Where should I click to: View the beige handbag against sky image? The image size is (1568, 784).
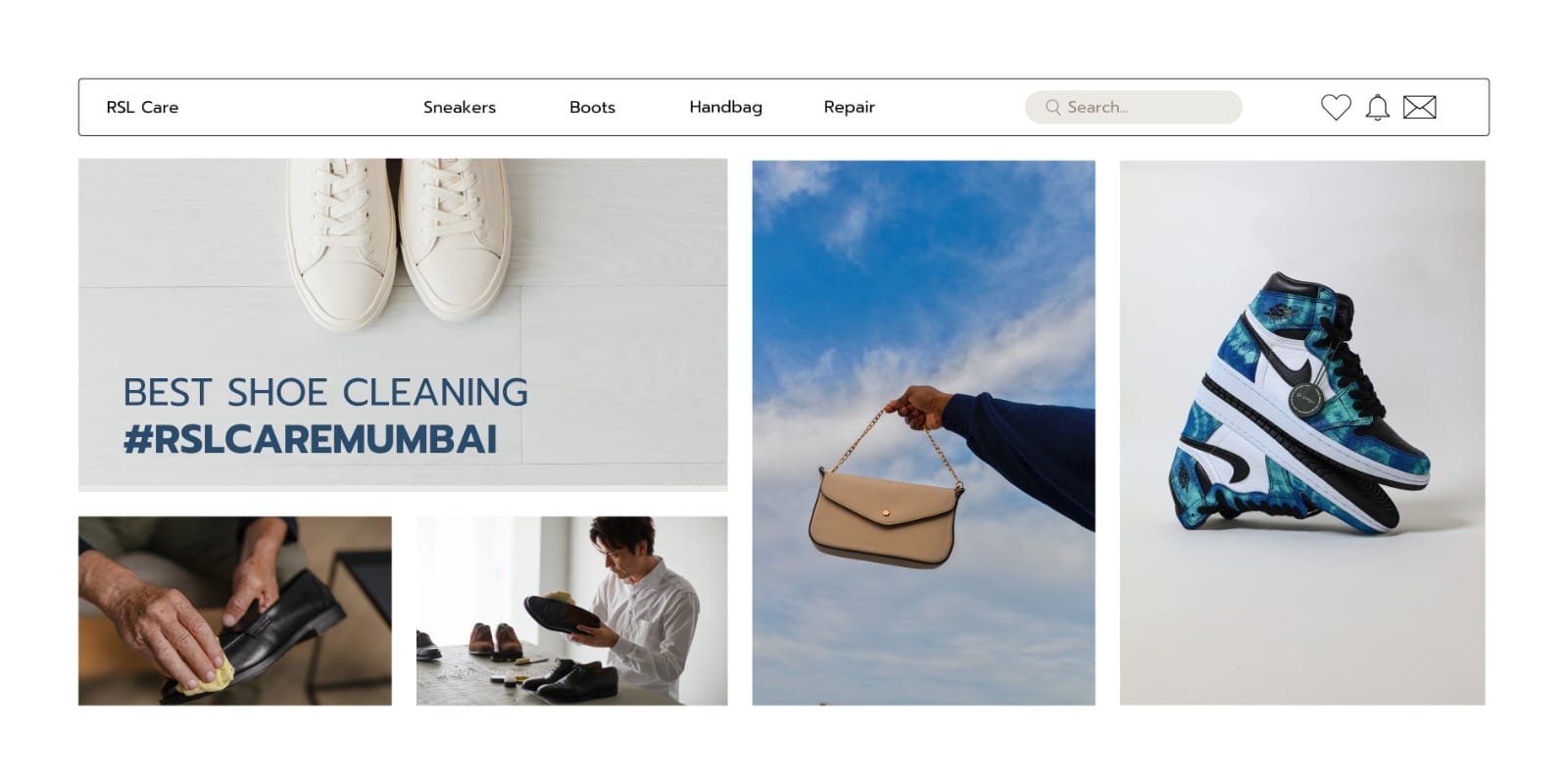pos(923,432)
